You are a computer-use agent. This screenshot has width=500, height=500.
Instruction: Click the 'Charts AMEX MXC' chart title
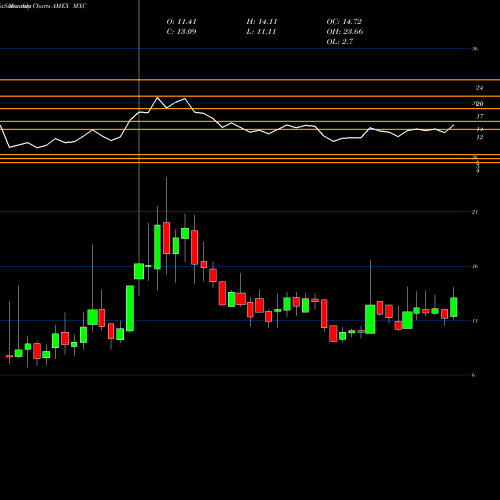(x=59, y=6)
